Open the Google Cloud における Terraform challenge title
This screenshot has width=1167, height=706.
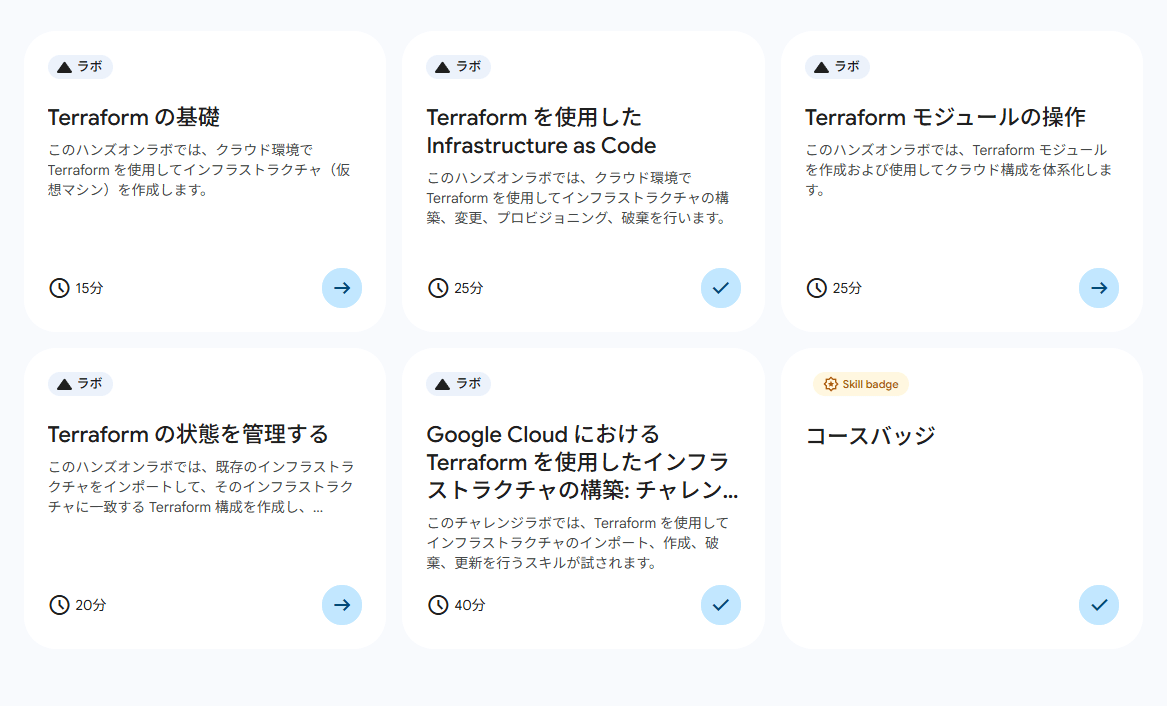(x=582, y=462)
